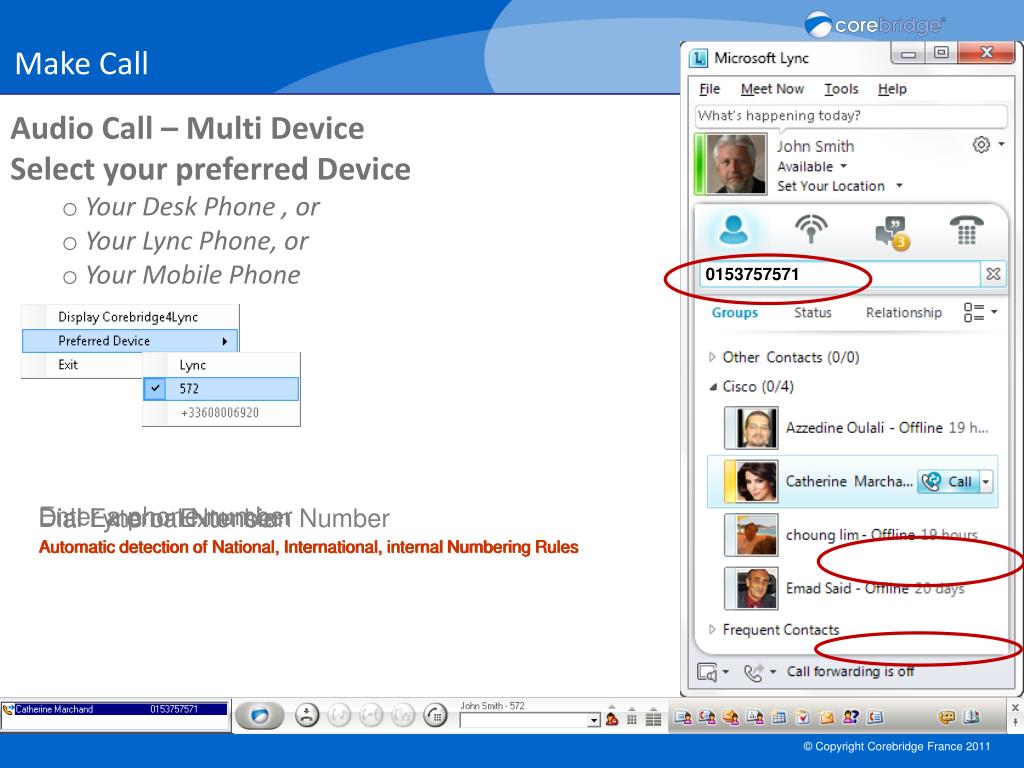
Task: Open the call forwarding options dropdown
Action: [760, 672]
